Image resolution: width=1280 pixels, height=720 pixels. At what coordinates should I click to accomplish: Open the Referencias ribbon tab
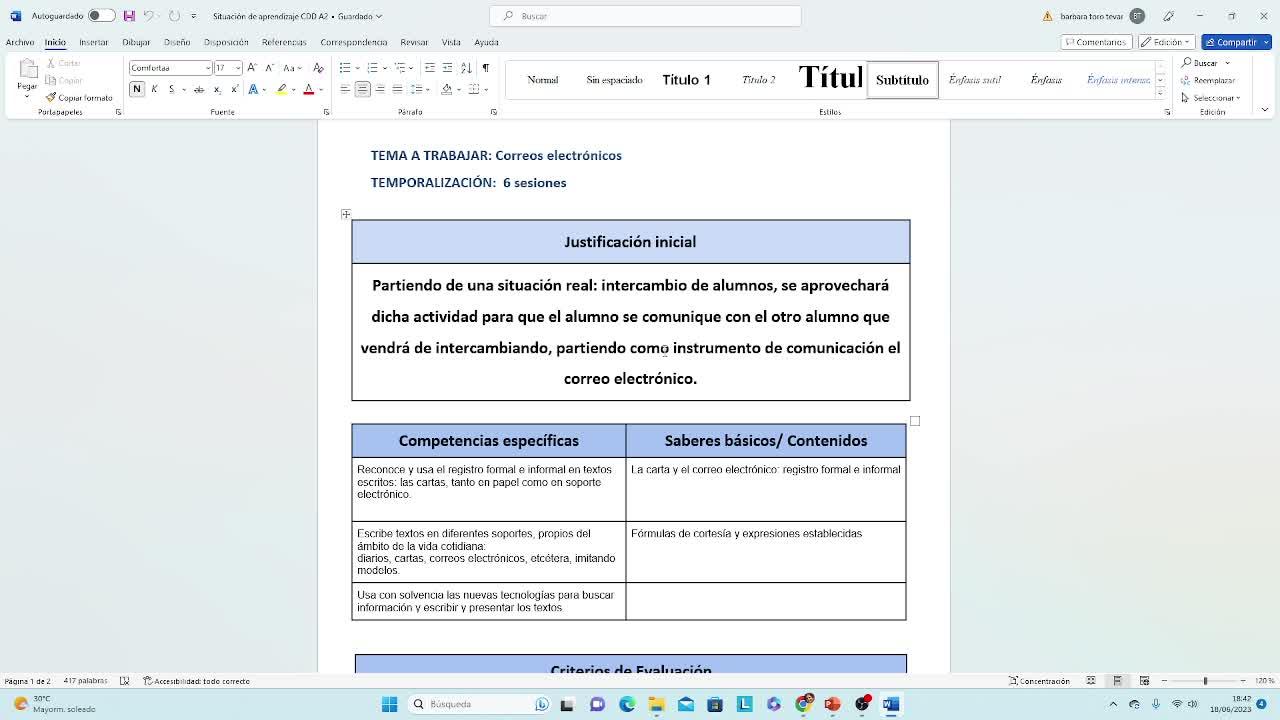(x=284, y=42)
